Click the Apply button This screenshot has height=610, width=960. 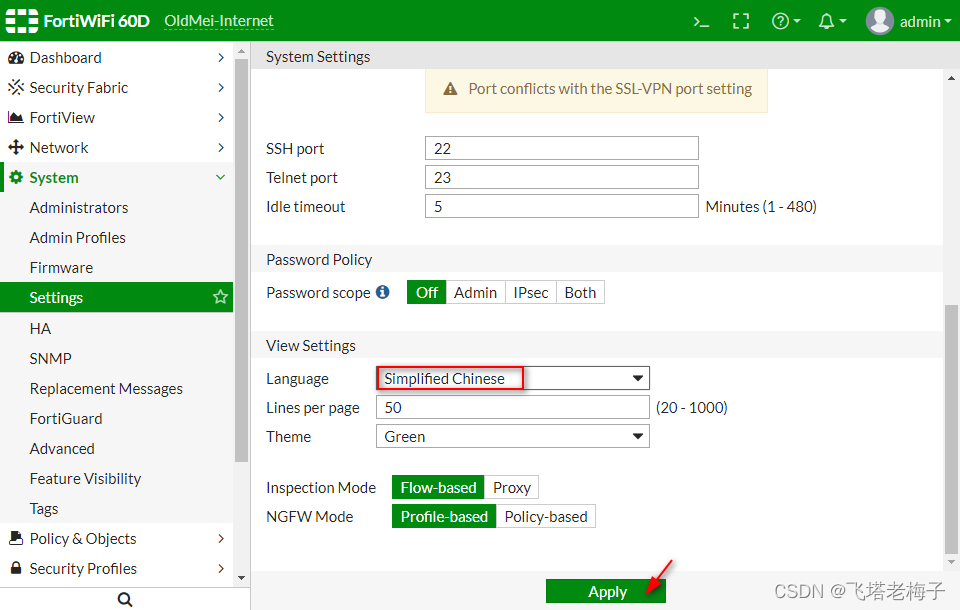click(606, 592)
